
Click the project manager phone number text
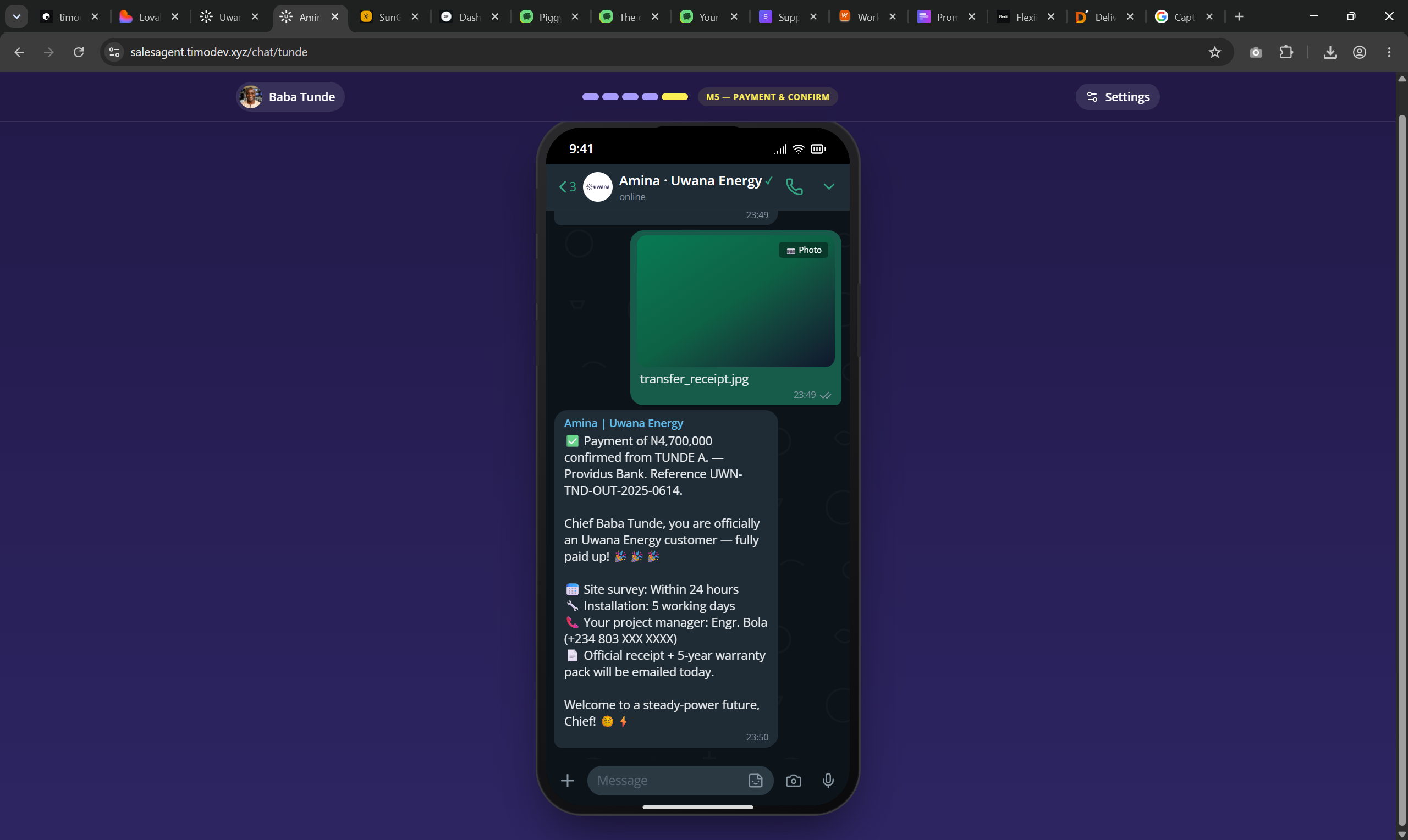(620, 638)
